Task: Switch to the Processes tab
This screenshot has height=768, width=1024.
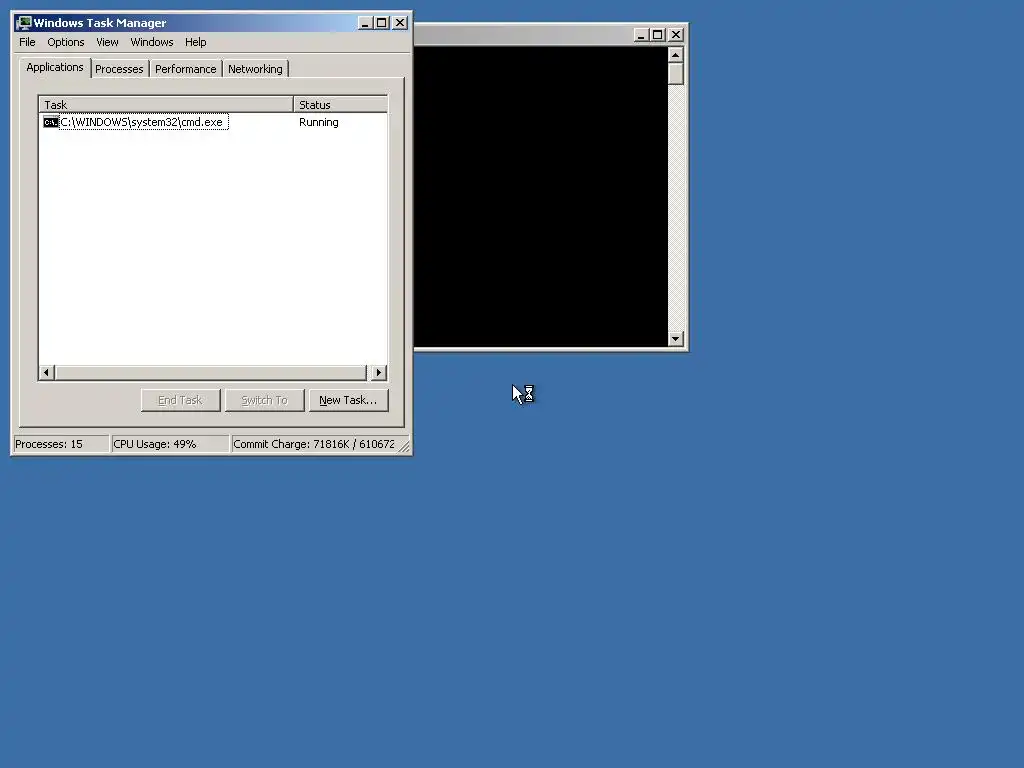Action: tap(119, 69)
